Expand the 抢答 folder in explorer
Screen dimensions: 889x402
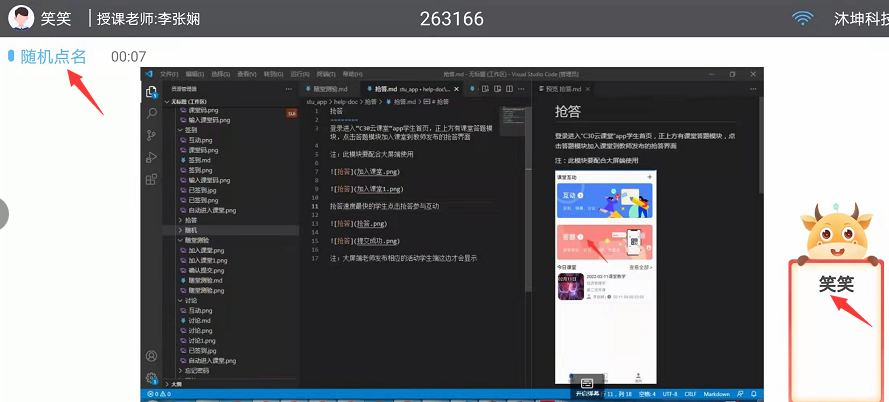(x=190, y=220)
